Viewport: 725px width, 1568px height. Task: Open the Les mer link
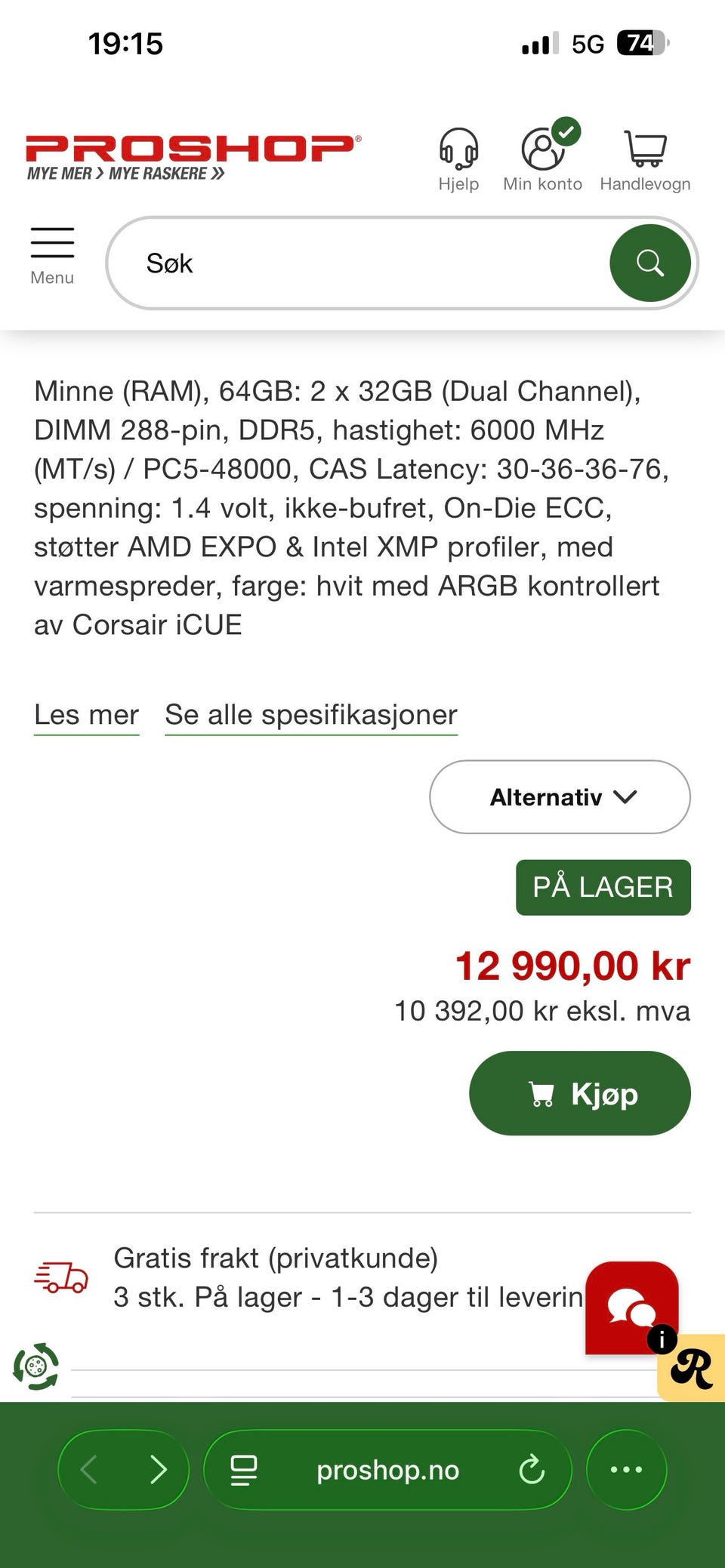point(86,714)
